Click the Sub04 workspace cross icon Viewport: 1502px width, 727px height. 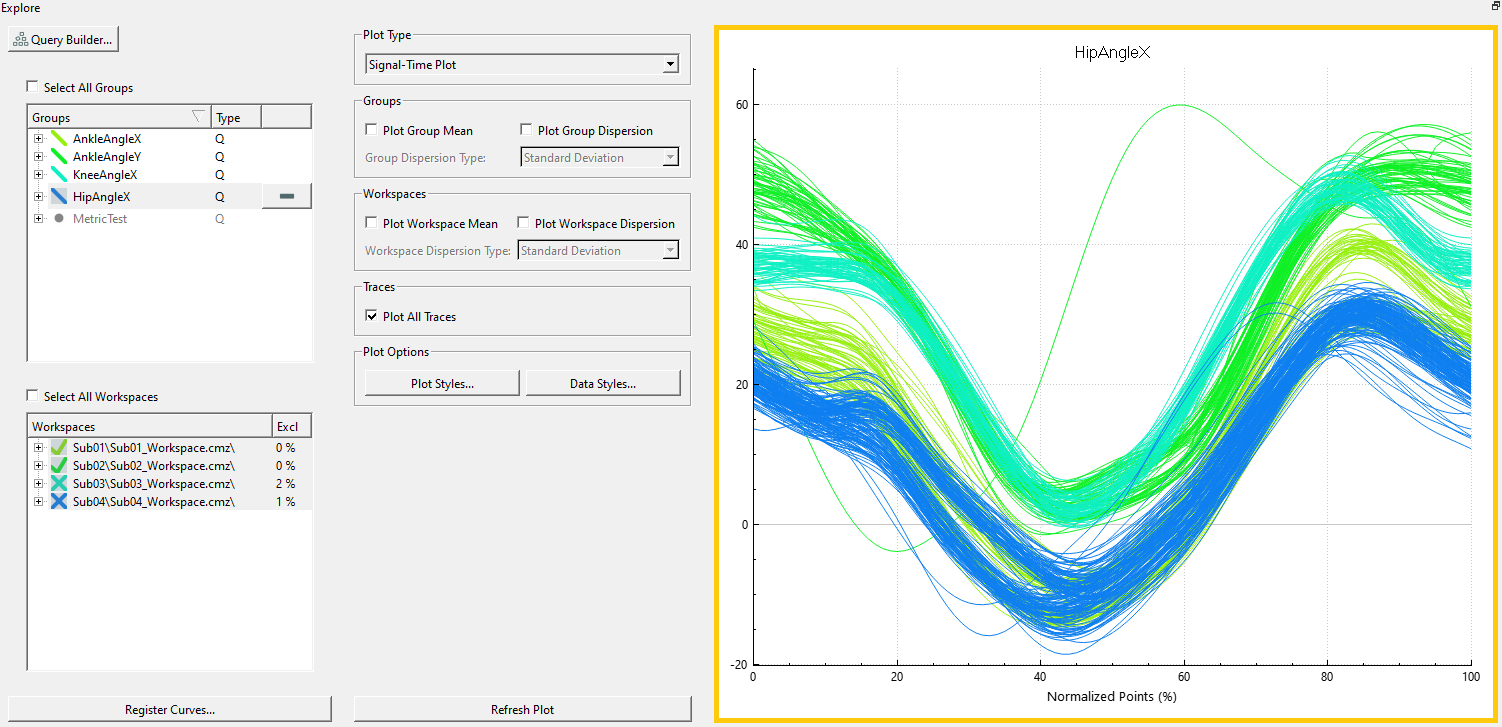click(x=59, y=501)
